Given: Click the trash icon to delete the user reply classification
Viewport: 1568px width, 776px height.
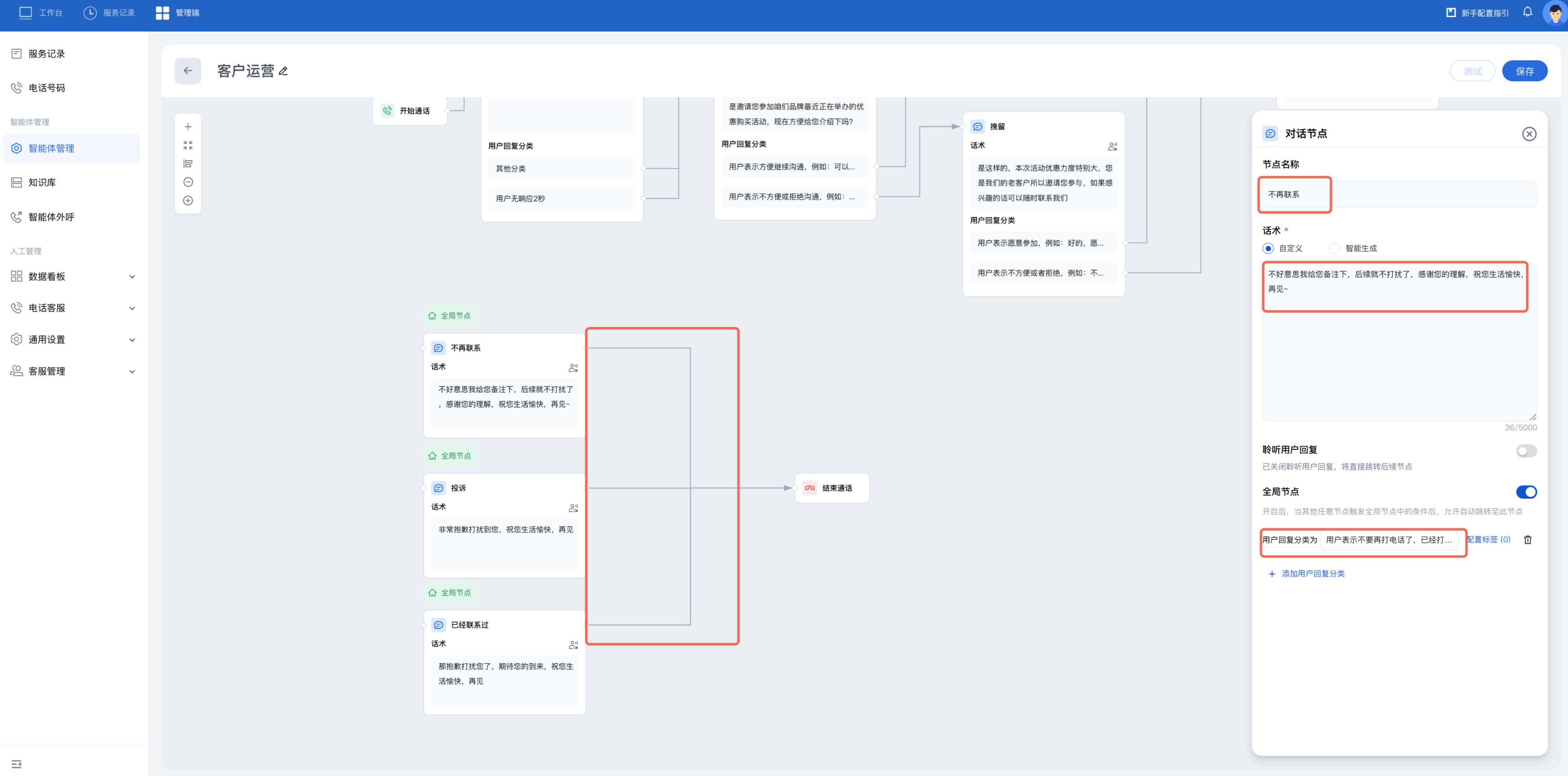Looking at the screenshot, I should (x=1527, y=540).
